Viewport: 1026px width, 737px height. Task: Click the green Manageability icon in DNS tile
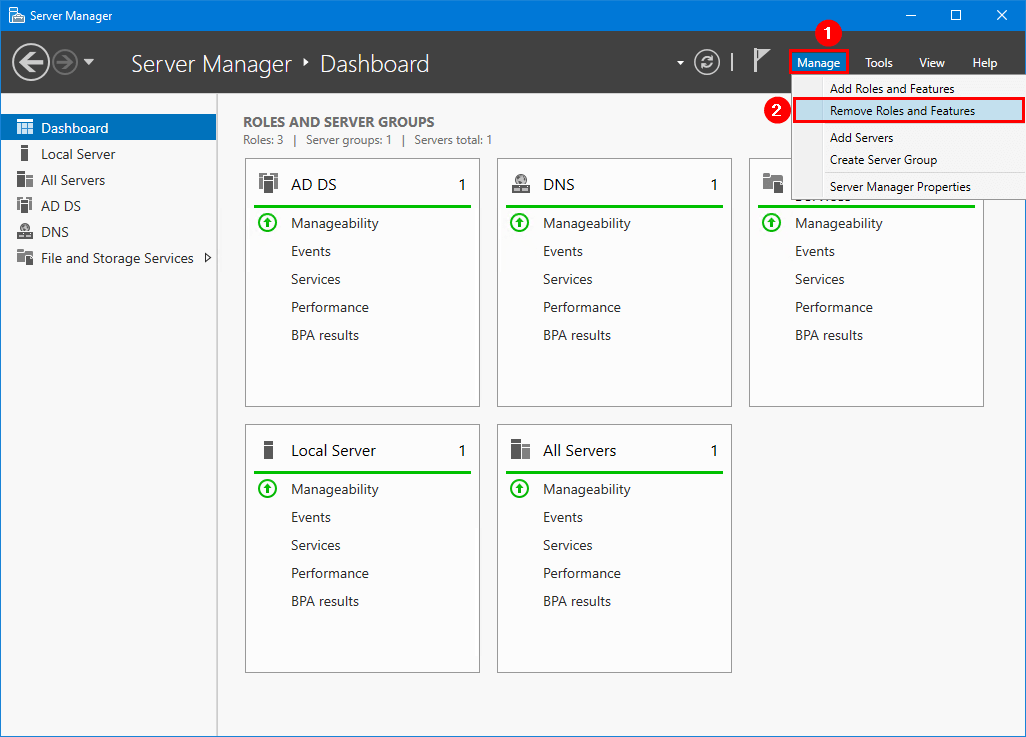(519, 223)
